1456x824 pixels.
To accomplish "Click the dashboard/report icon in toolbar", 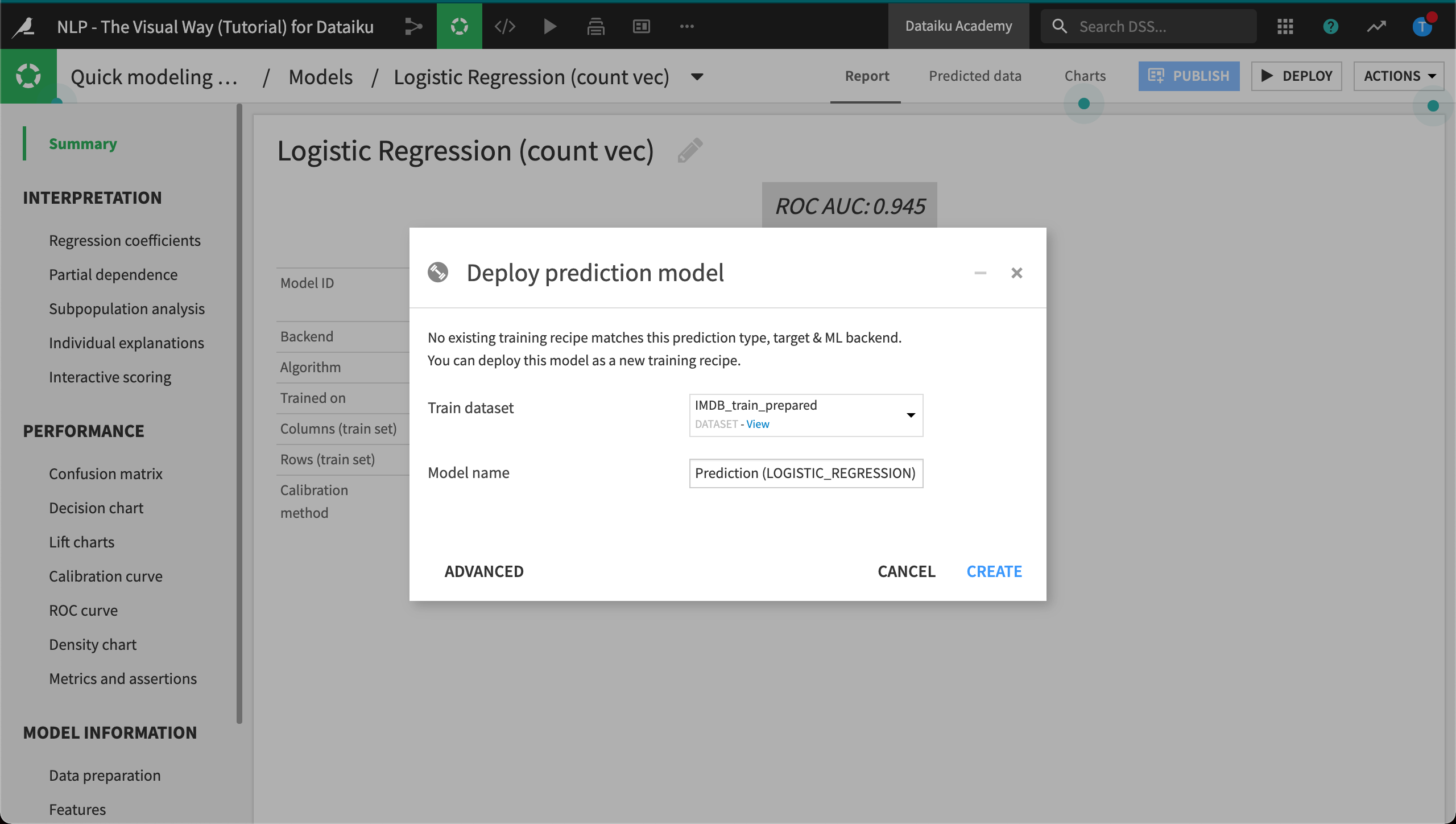I will click(x=641, y=26).
